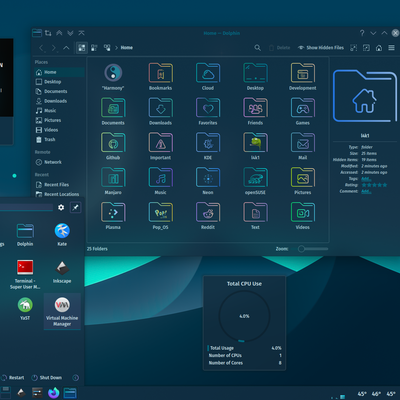Click the Dolphin window icon in title bar

tap(37, 33)
